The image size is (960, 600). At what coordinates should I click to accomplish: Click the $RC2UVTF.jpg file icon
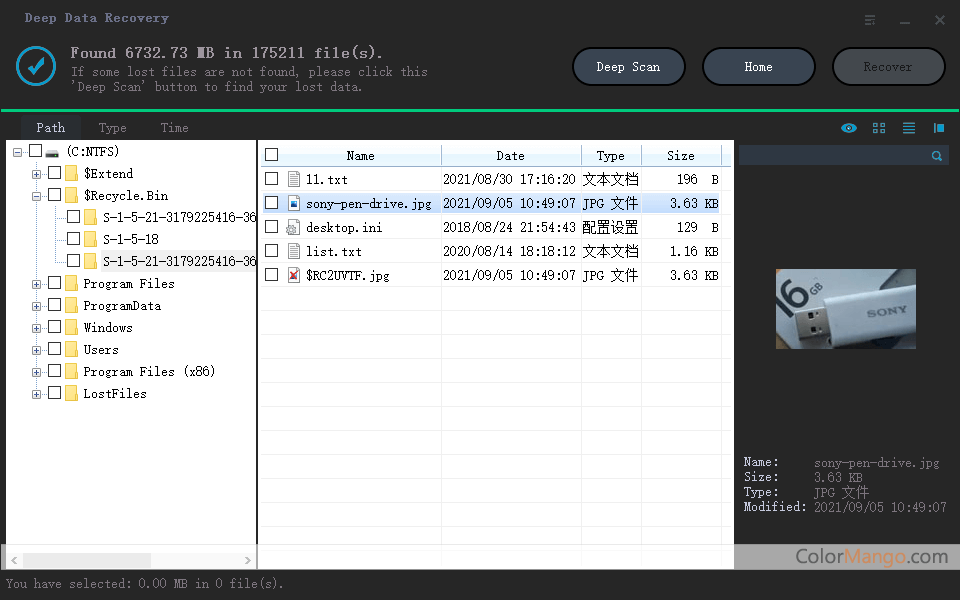pos(294,275)
